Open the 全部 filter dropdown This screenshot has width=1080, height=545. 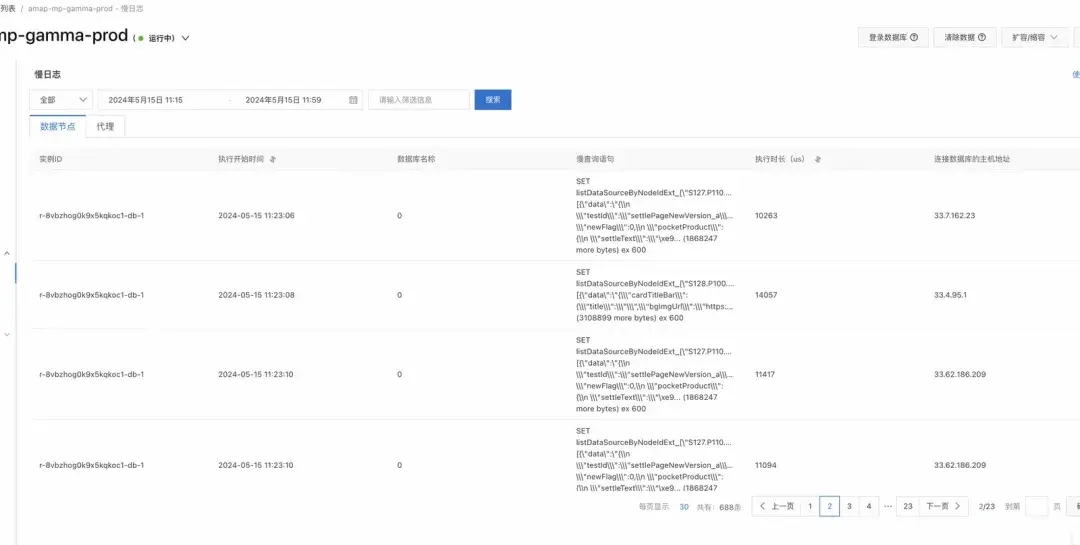(x=61, y=100)
